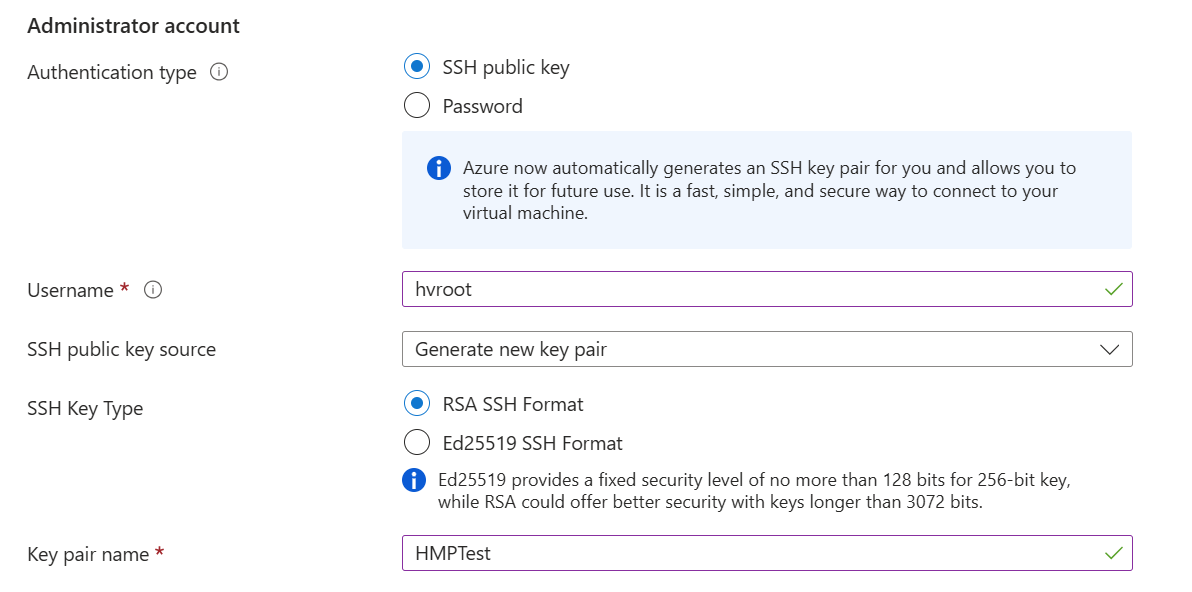The height and width of the screenshot is (592, 1192).
Task: Click green checkmark in Key pair name field
Action: (1115, 553)
